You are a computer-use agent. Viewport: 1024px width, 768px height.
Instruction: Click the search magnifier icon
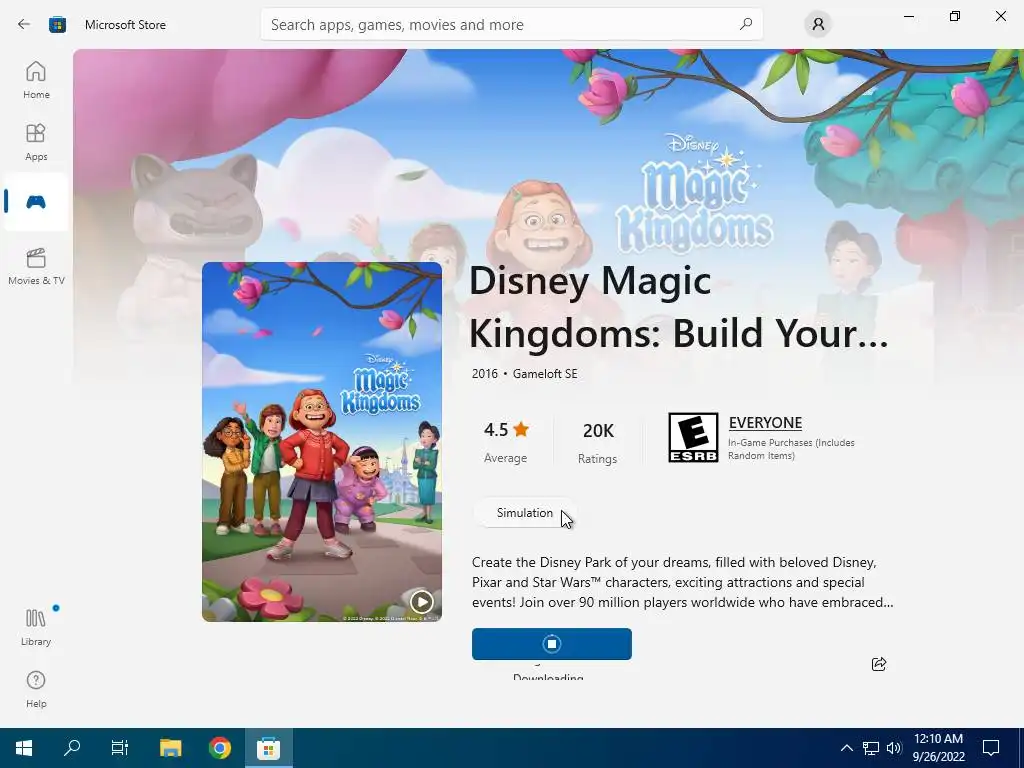pyautogui.click(x=746, y=24)
